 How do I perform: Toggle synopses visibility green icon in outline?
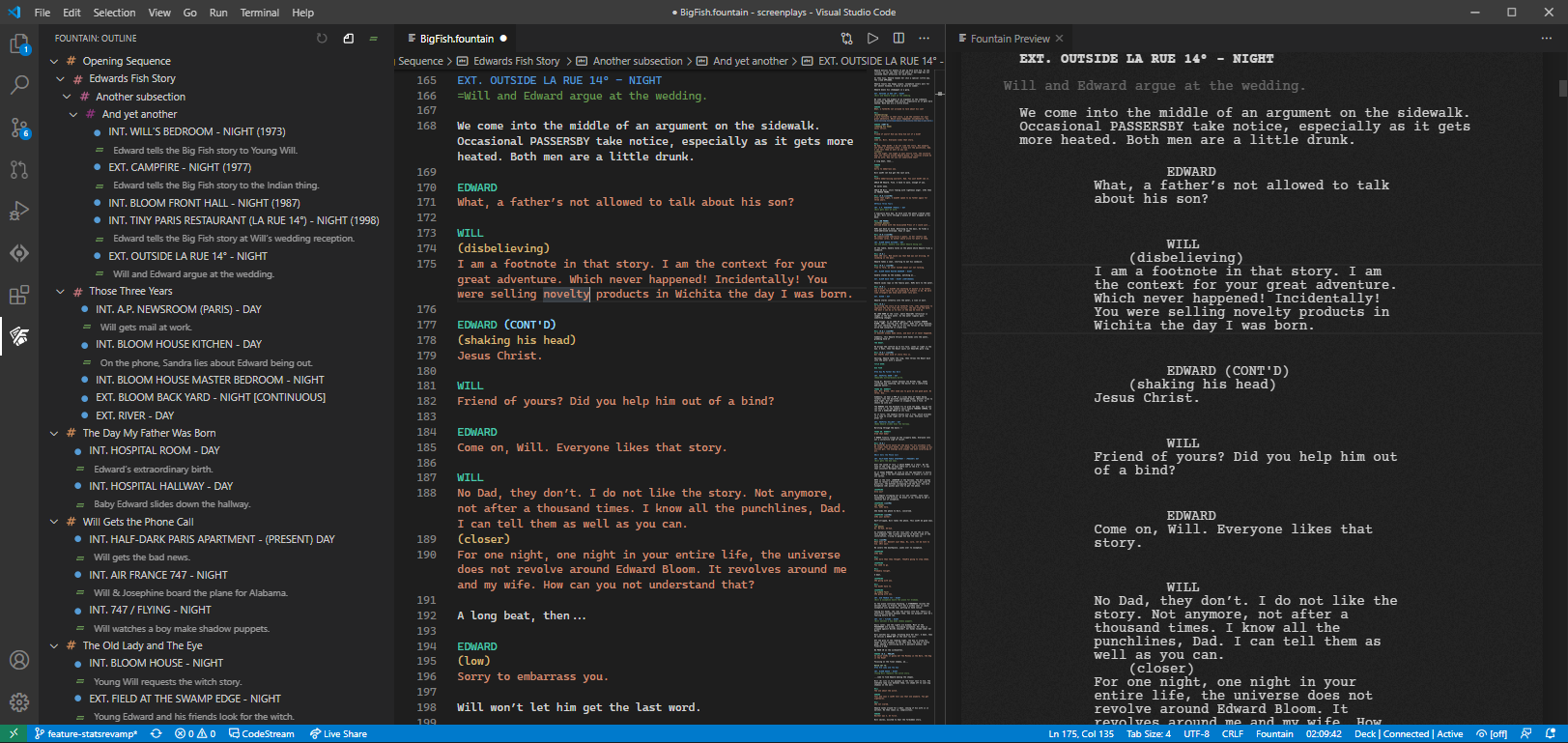click(x=373, y=39)
